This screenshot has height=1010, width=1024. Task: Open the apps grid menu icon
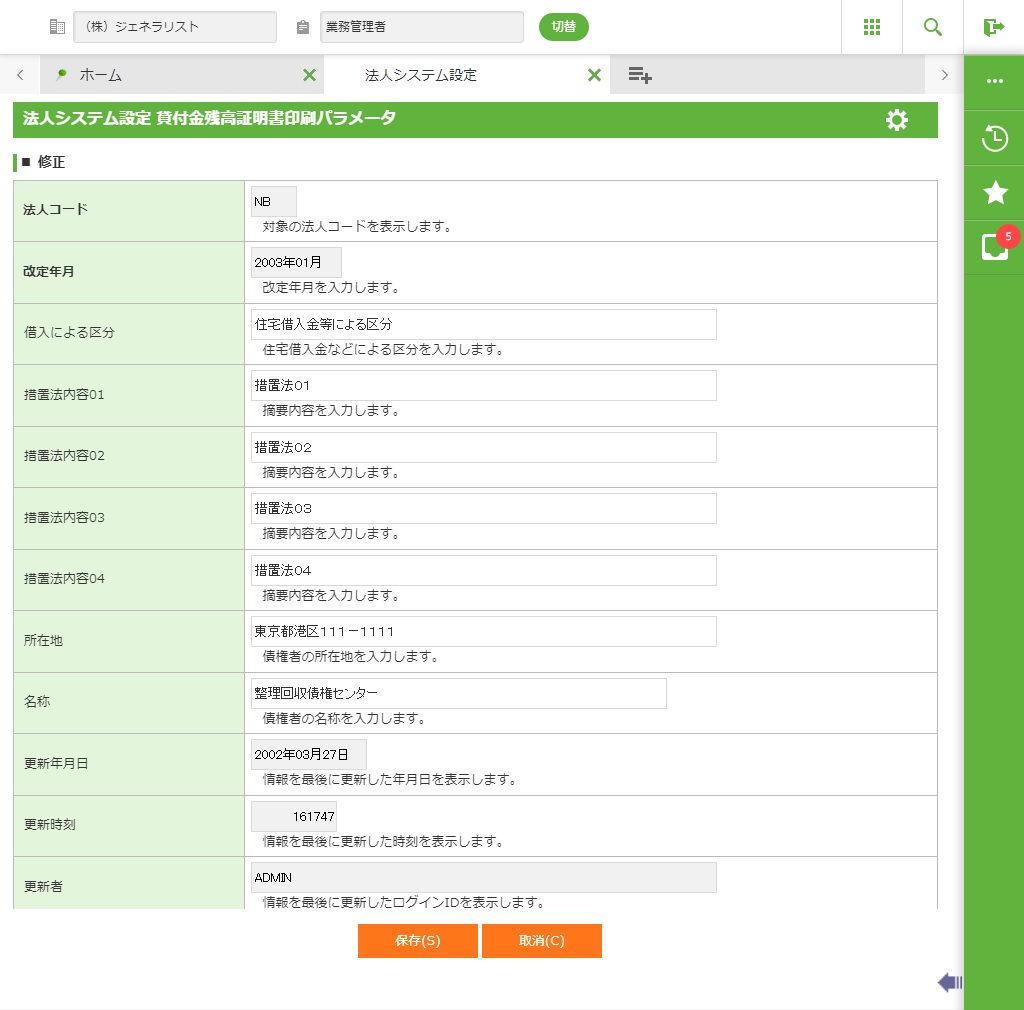pyautogui.click(x=872, y=27)
